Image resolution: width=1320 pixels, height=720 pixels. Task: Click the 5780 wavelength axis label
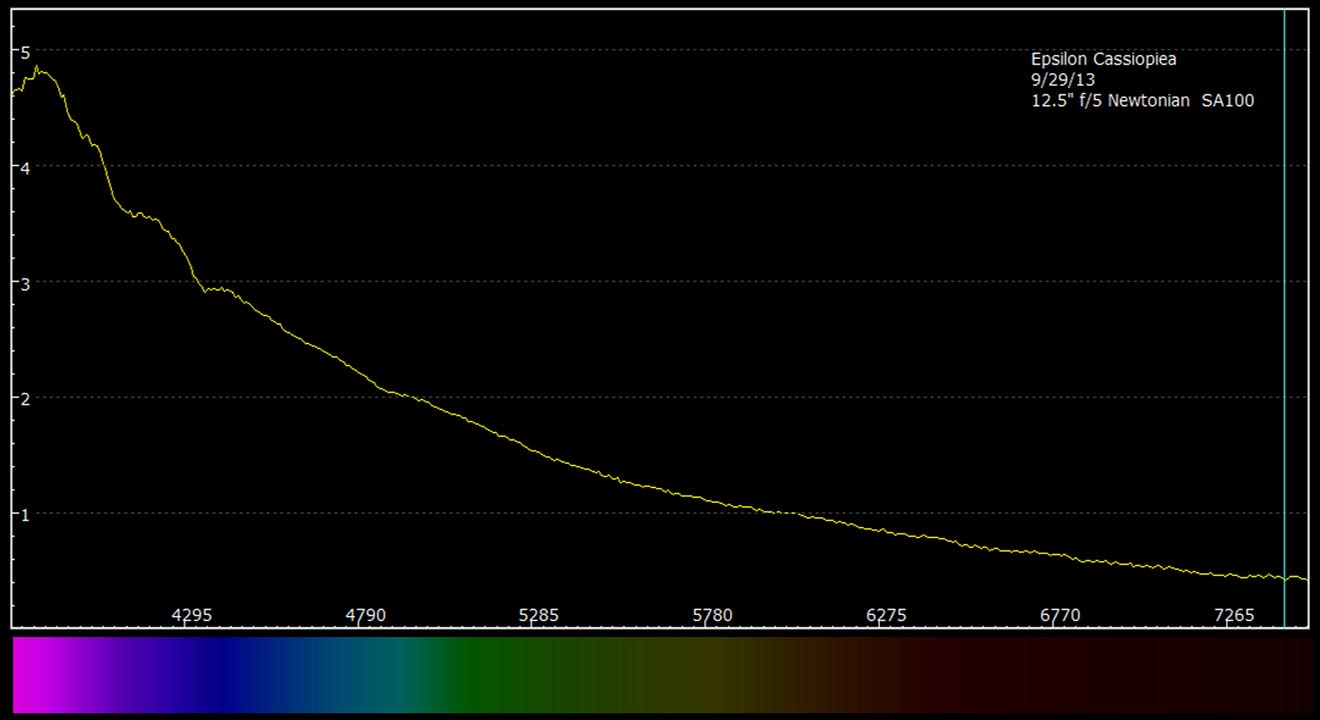click(x=713, y=615)
